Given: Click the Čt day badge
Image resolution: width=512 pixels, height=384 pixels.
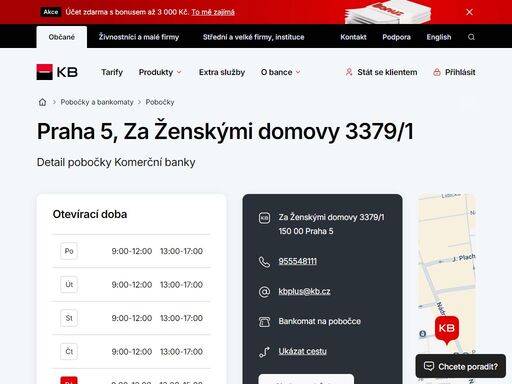Looking at the screenshot, I should pyautogui.click(x=69, y=351).
